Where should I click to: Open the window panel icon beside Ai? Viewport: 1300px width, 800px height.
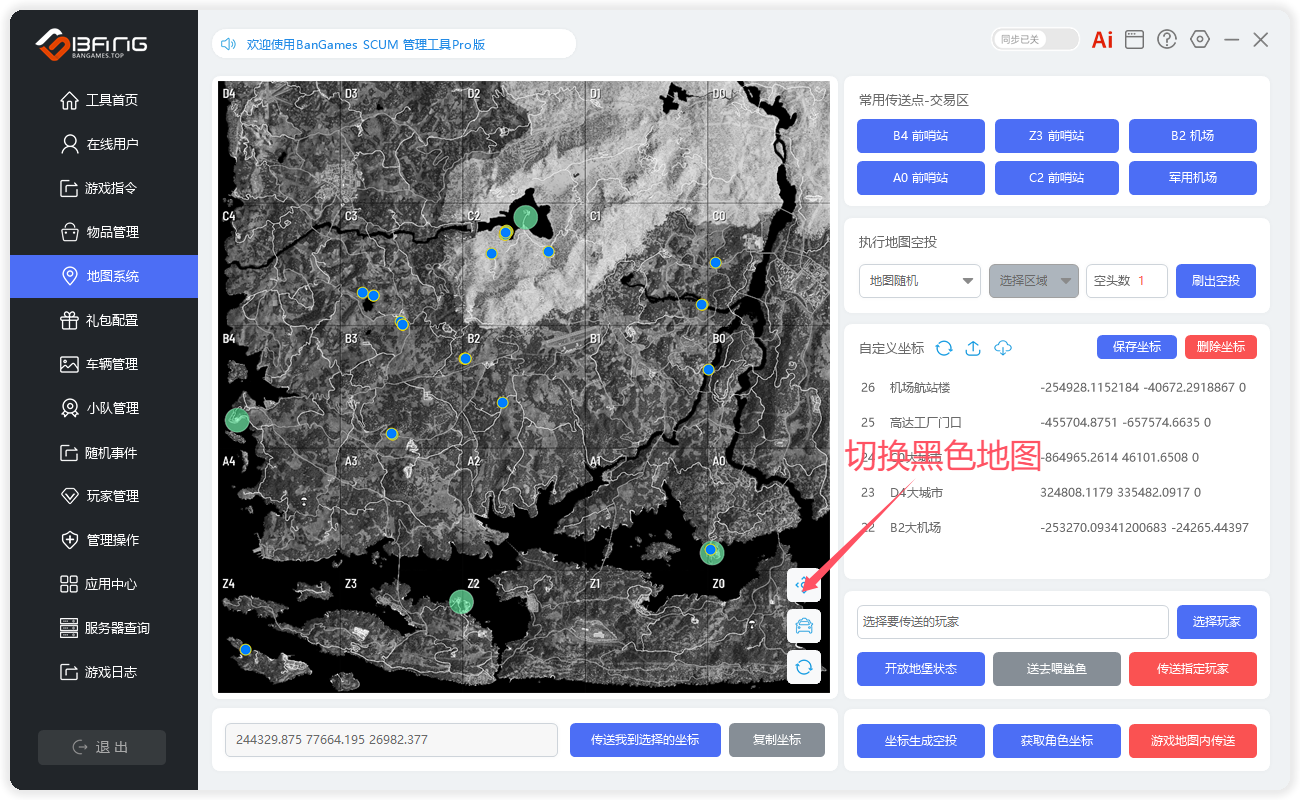(x=1134, y=40)
